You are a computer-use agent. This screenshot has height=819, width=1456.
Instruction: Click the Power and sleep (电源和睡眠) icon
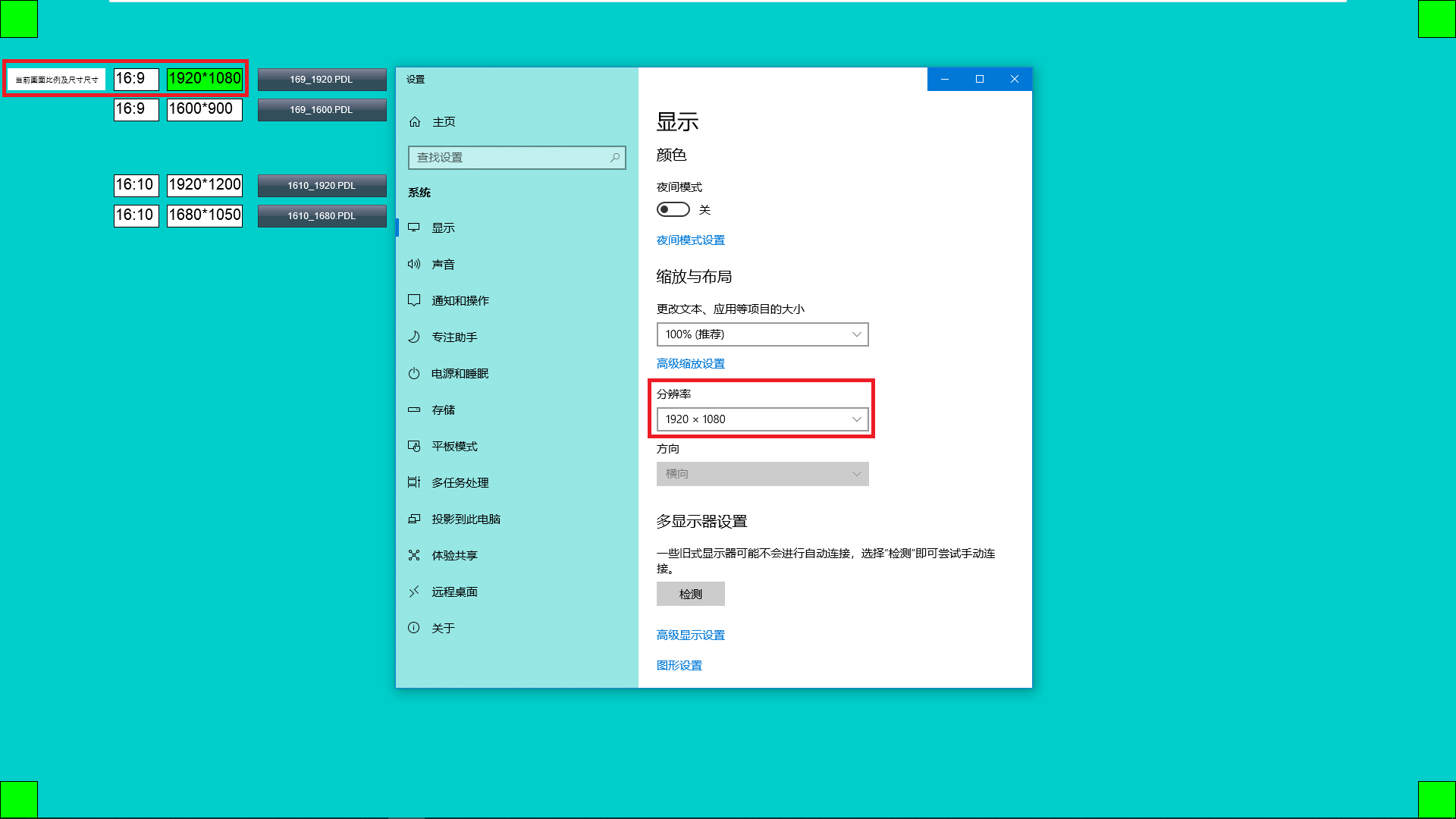414,373
